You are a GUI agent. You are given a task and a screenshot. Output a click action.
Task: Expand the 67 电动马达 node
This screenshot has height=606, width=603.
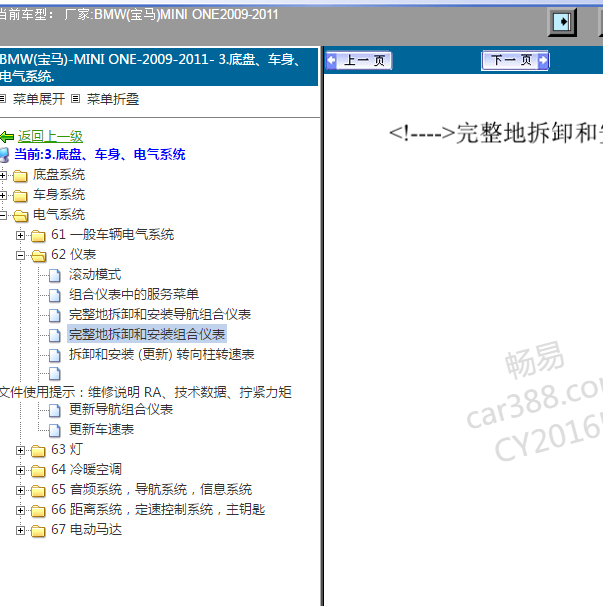point(20,531)
